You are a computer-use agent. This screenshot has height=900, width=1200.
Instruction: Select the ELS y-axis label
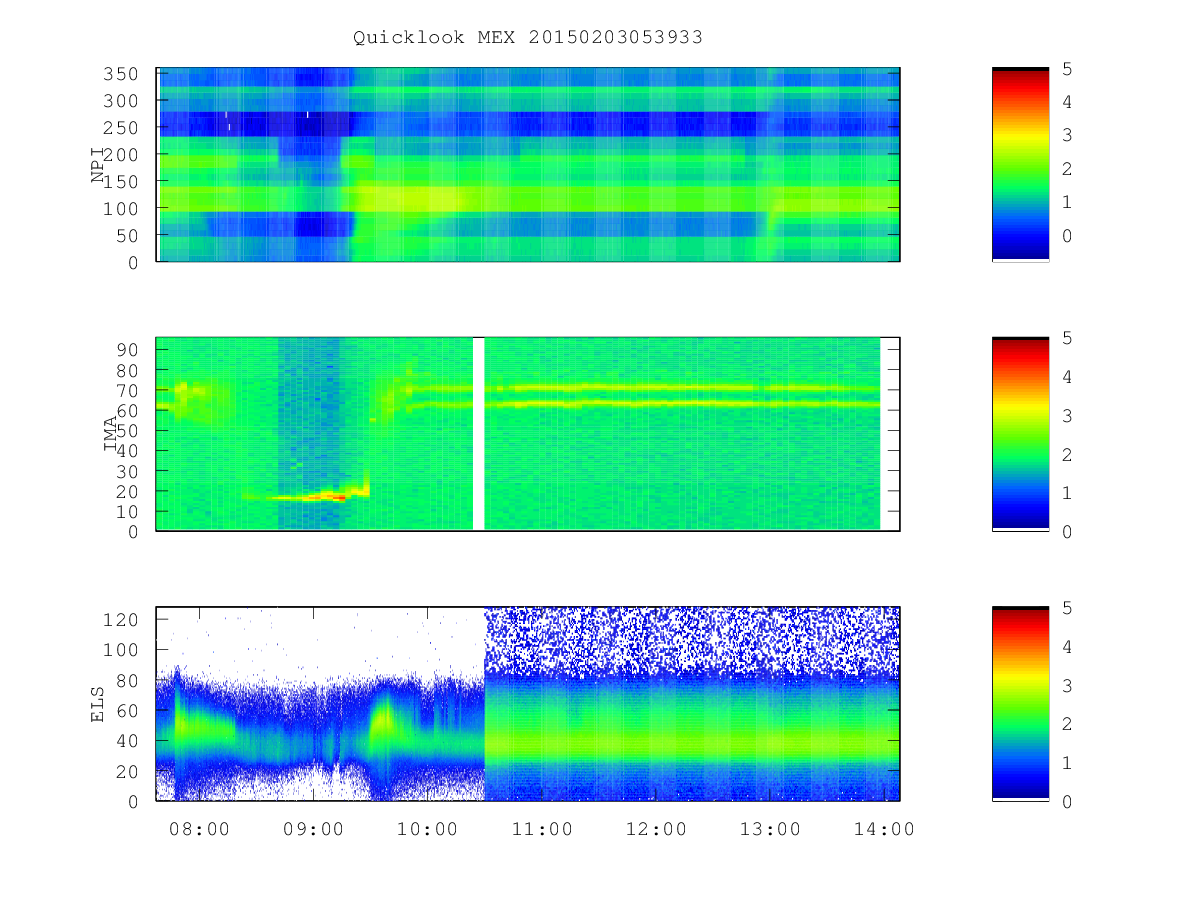98,704
